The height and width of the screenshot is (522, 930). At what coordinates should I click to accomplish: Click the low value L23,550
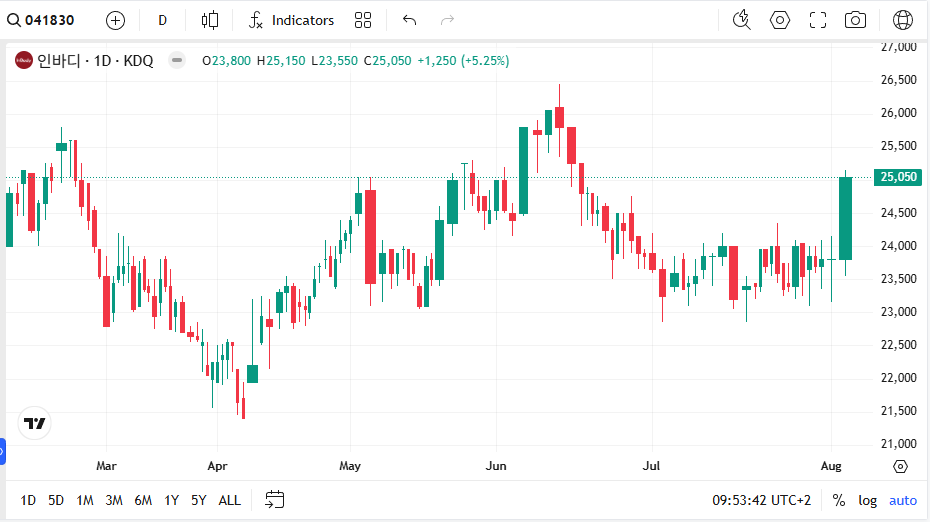pyautogui.click(x=335, y=61)
